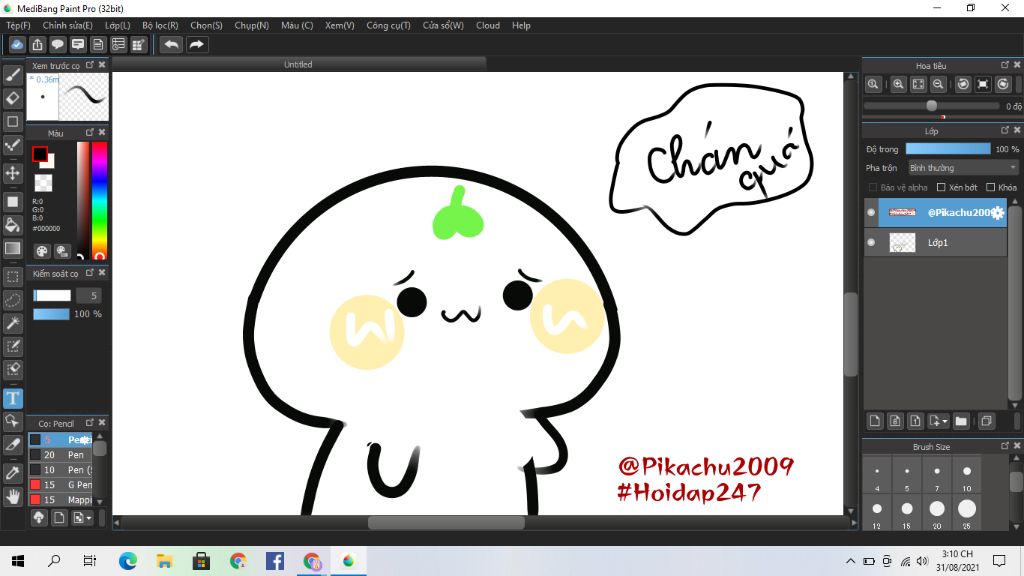Viewport: 1024px width, 576px height.
Task: Select the Divide tool
Action: (12, 445)
